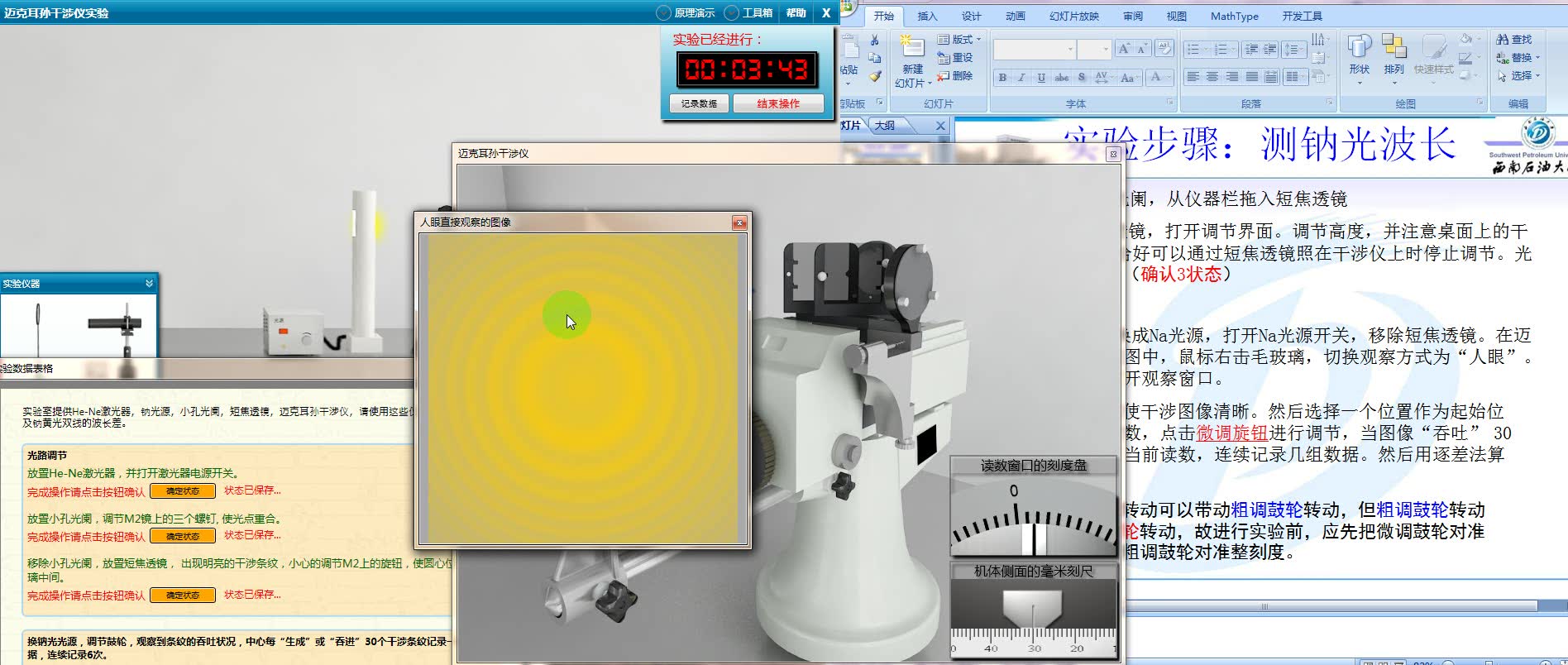Click 确定状态 for the He-Ne laser step

(183, 491)
